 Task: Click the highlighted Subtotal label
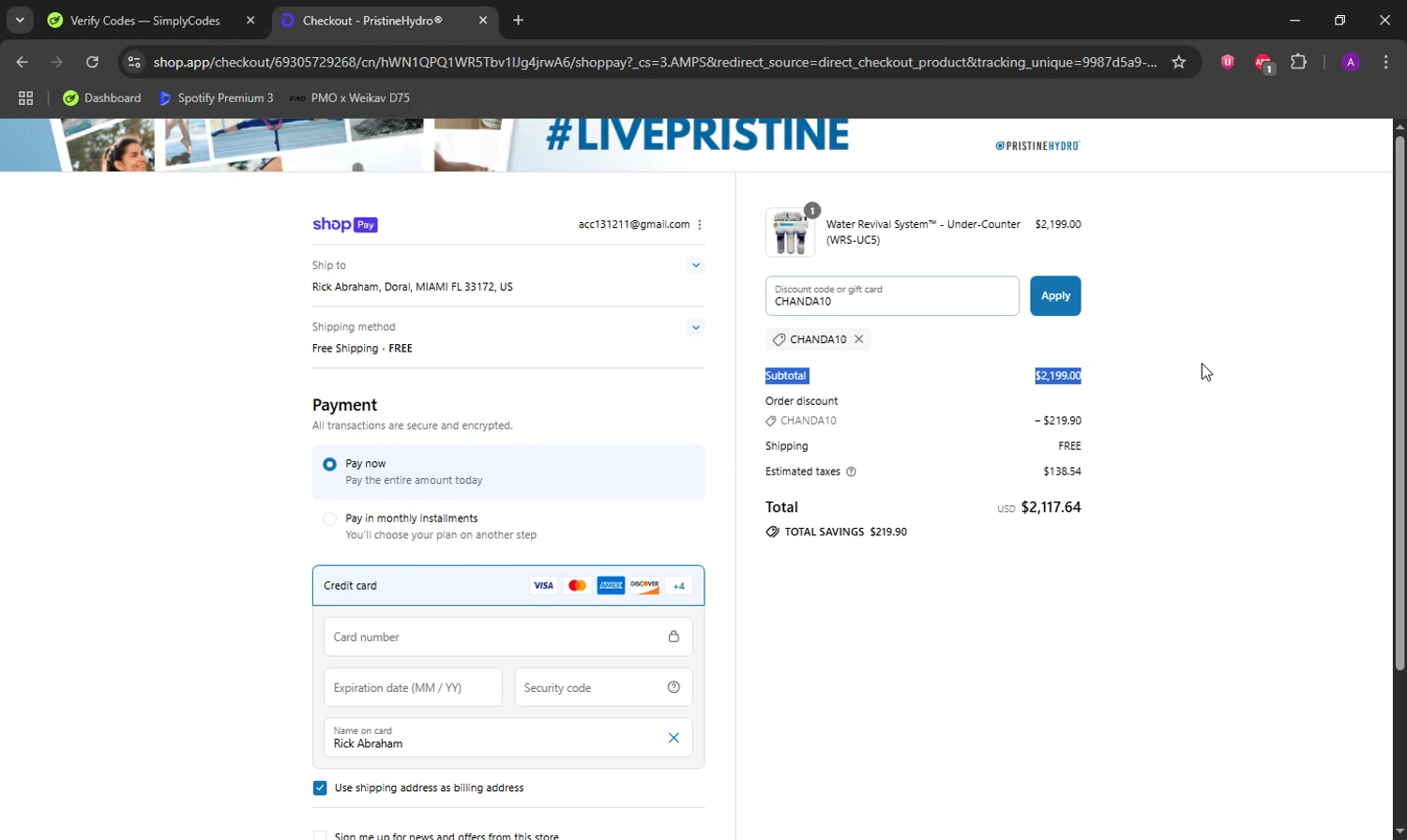click(x=786, y=376)
